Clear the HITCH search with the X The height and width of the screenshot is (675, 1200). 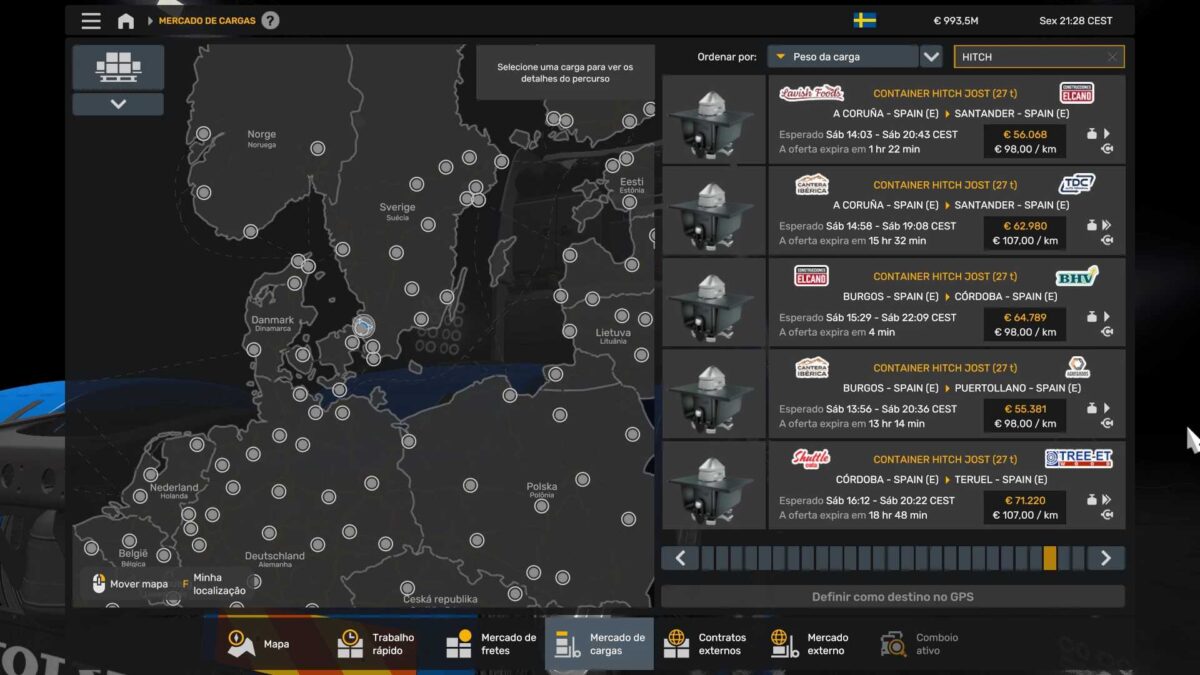(1112, 57)
